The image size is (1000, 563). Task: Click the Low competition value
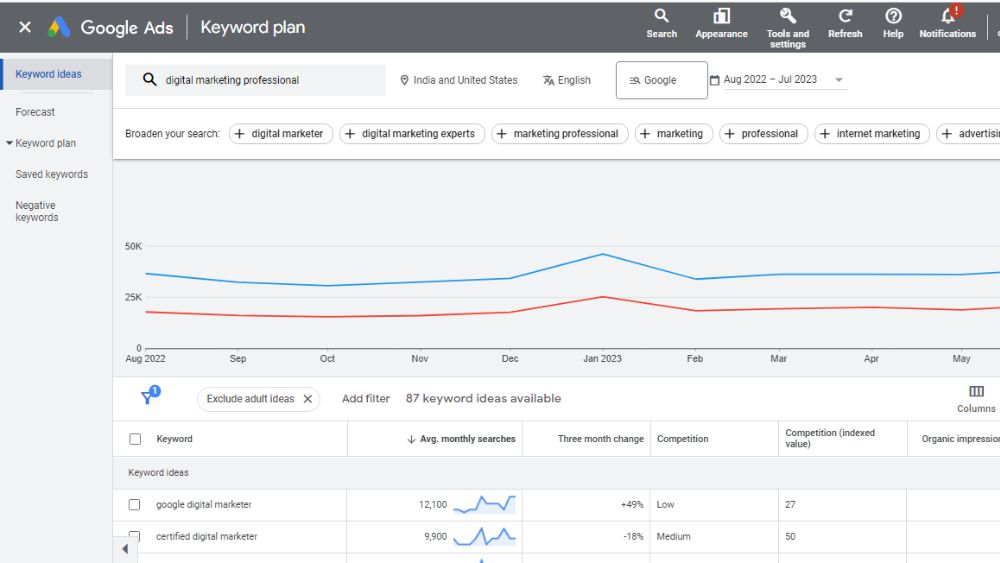pos(665,504)
